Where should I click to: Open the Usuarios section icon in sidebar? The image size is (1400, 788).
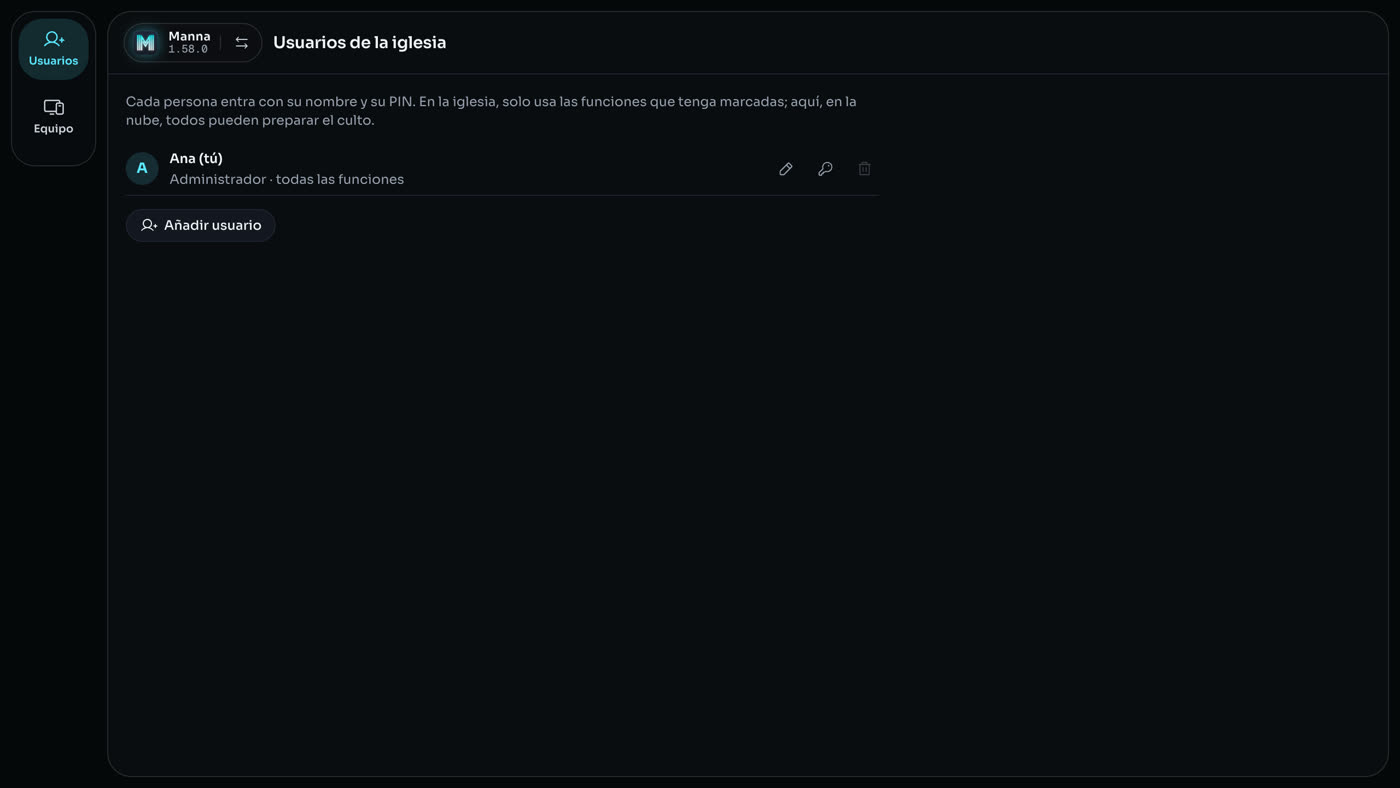click(x=54, y=40)
